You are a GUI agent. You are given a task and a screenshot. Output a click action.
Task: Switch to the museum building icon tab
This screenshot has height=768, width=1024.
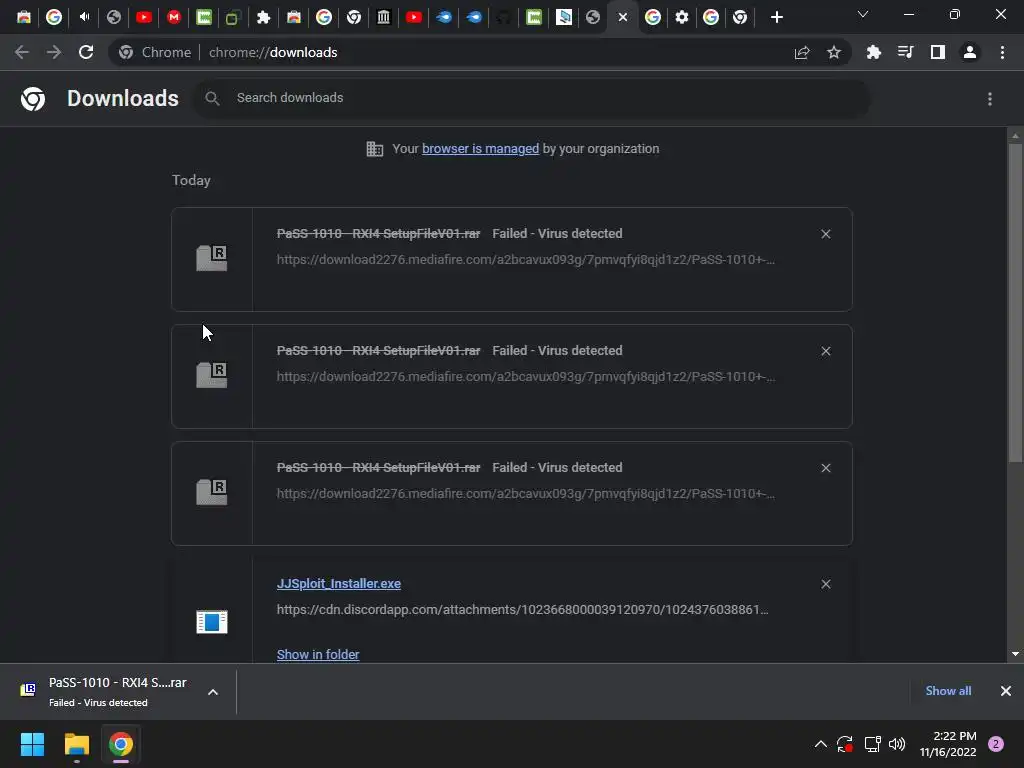pyautogui.click(x=383, y=17)
